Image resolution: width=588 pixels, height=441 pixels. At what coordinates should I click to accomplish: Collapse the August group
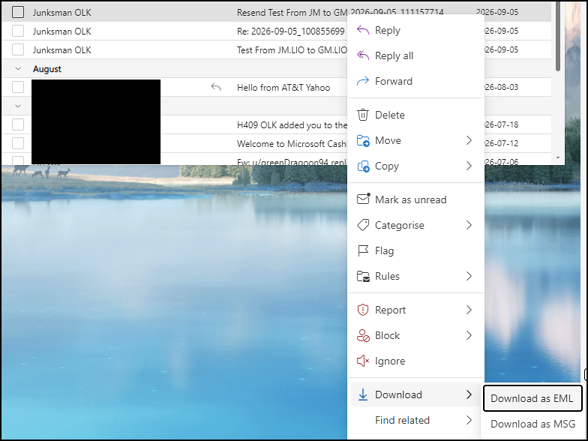(x=18, y=69)
